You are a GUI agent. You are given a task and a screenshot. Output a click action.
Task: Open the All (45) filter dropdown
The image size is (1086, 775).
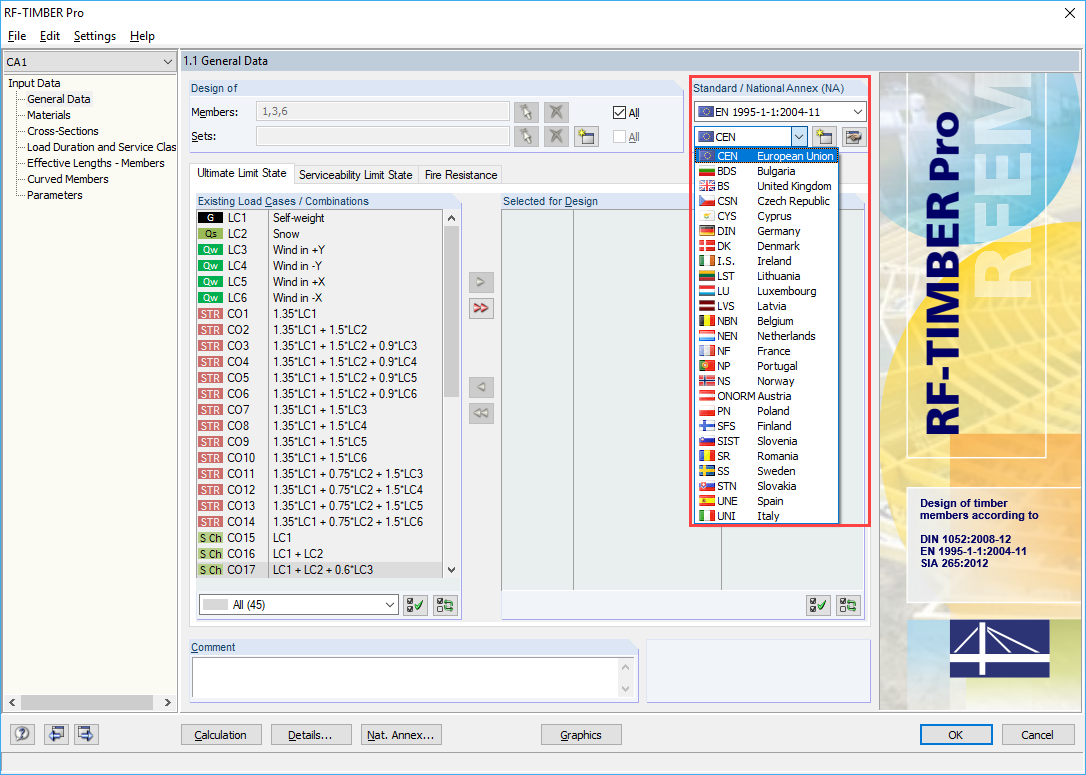click(390, 605)
